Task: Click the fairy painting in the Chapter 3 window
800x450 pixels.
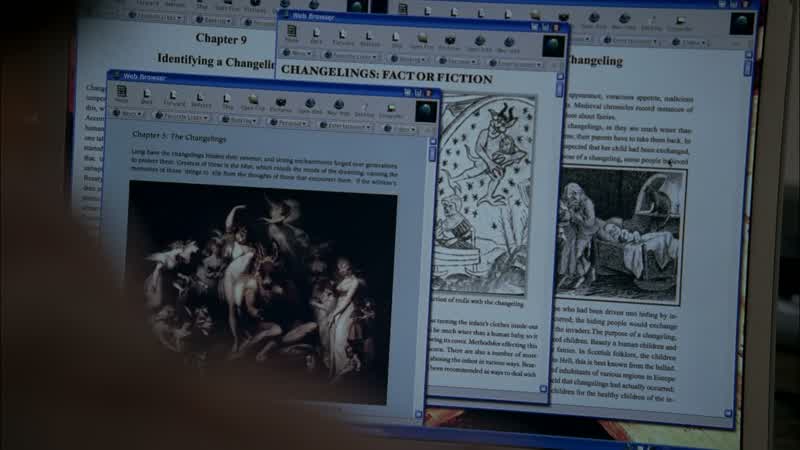Action: 261,293
